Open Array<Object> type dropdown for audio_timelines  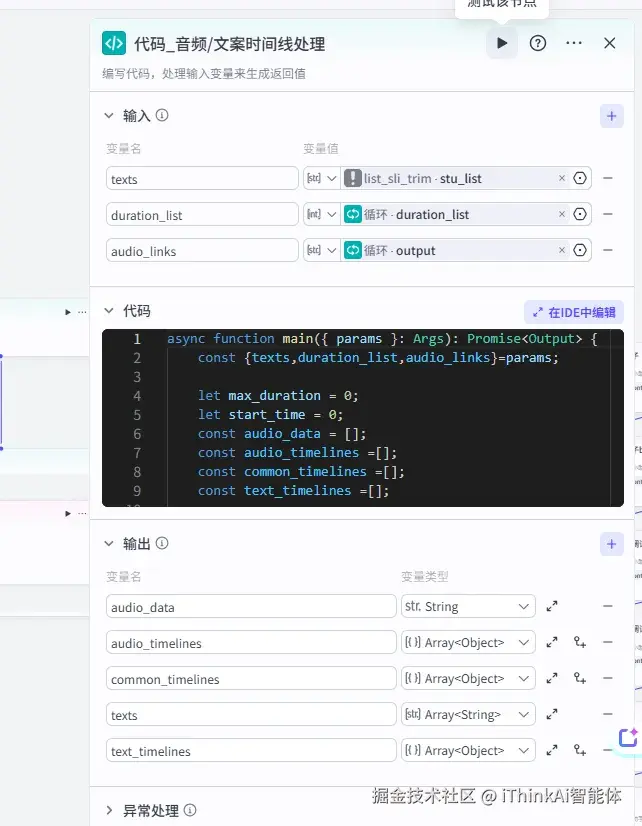click(468, 642)
